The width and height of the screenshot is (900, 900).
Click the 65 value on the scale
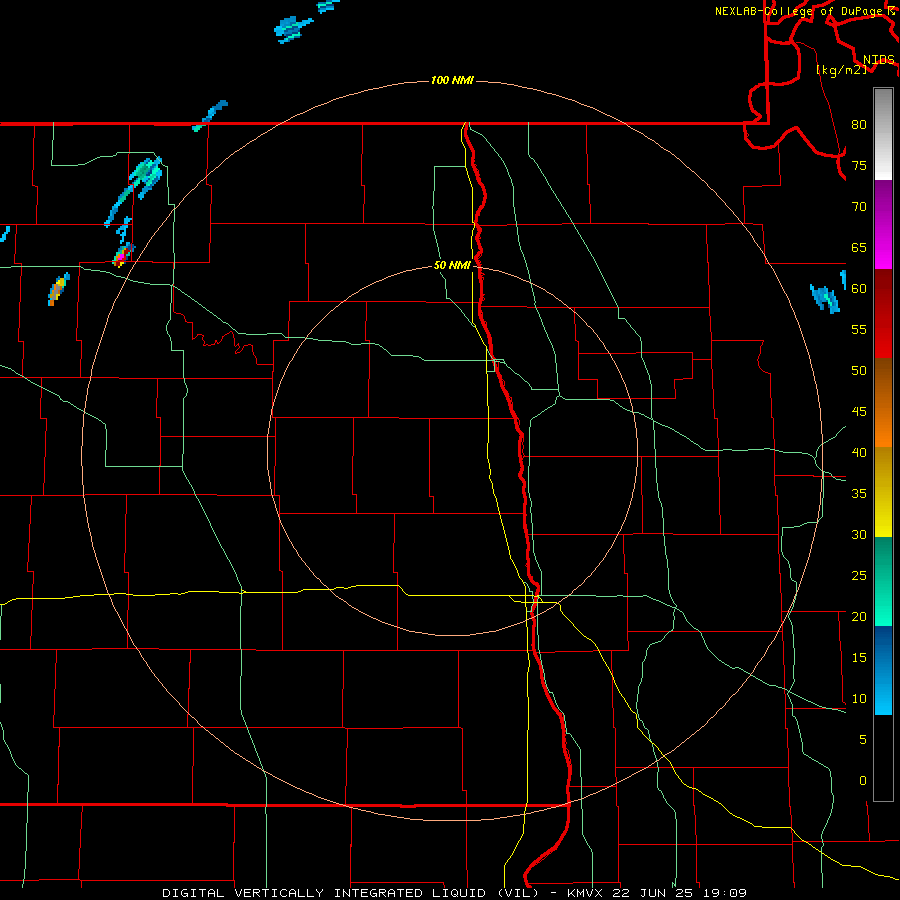859,247
